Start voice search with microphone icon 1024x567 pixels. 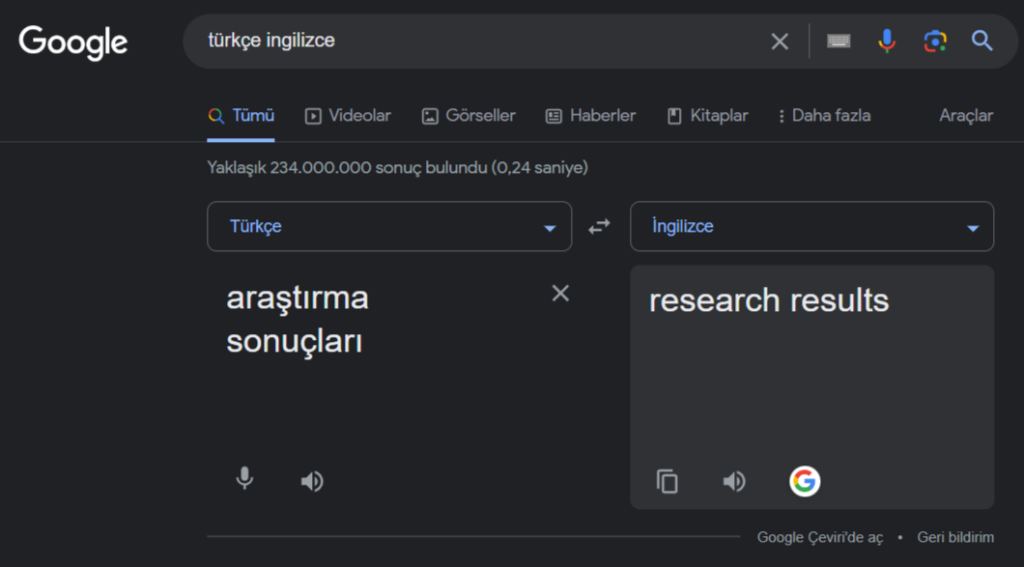click(x=887, y=41)
